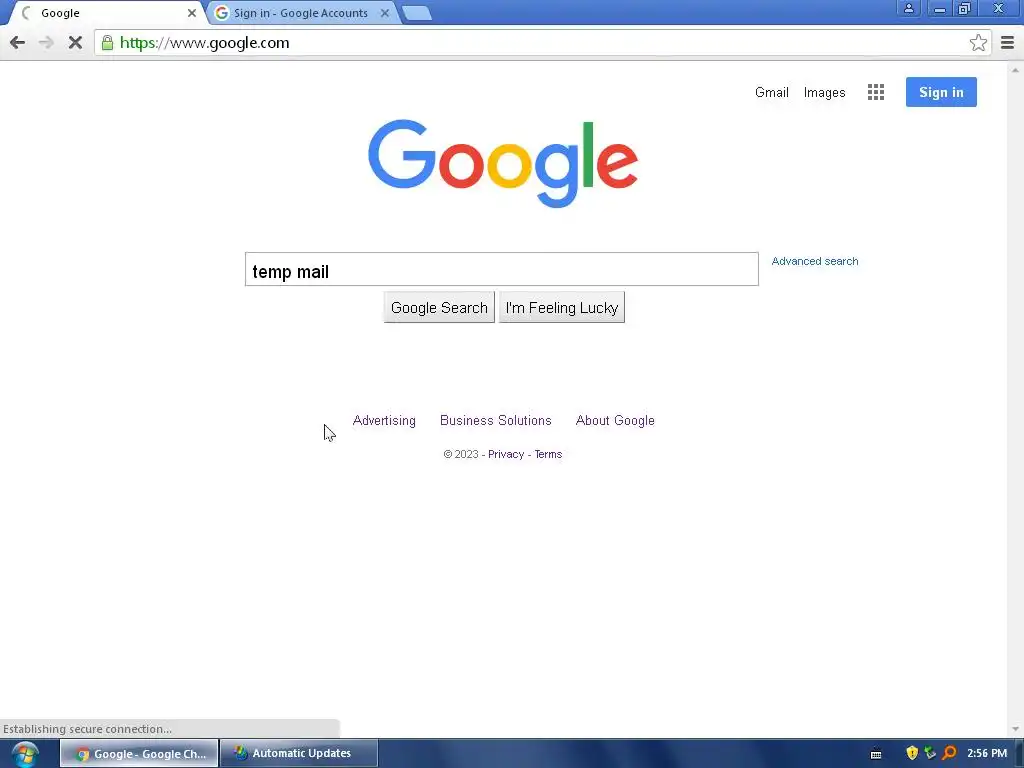1024x768 pixels.
Task: Click the yellow shield tray icon
Action: 912,753
